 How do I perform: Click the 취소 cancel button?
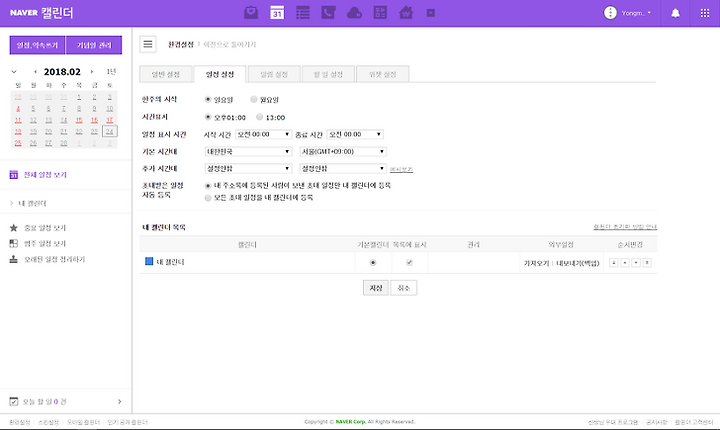tap(404, 288)
